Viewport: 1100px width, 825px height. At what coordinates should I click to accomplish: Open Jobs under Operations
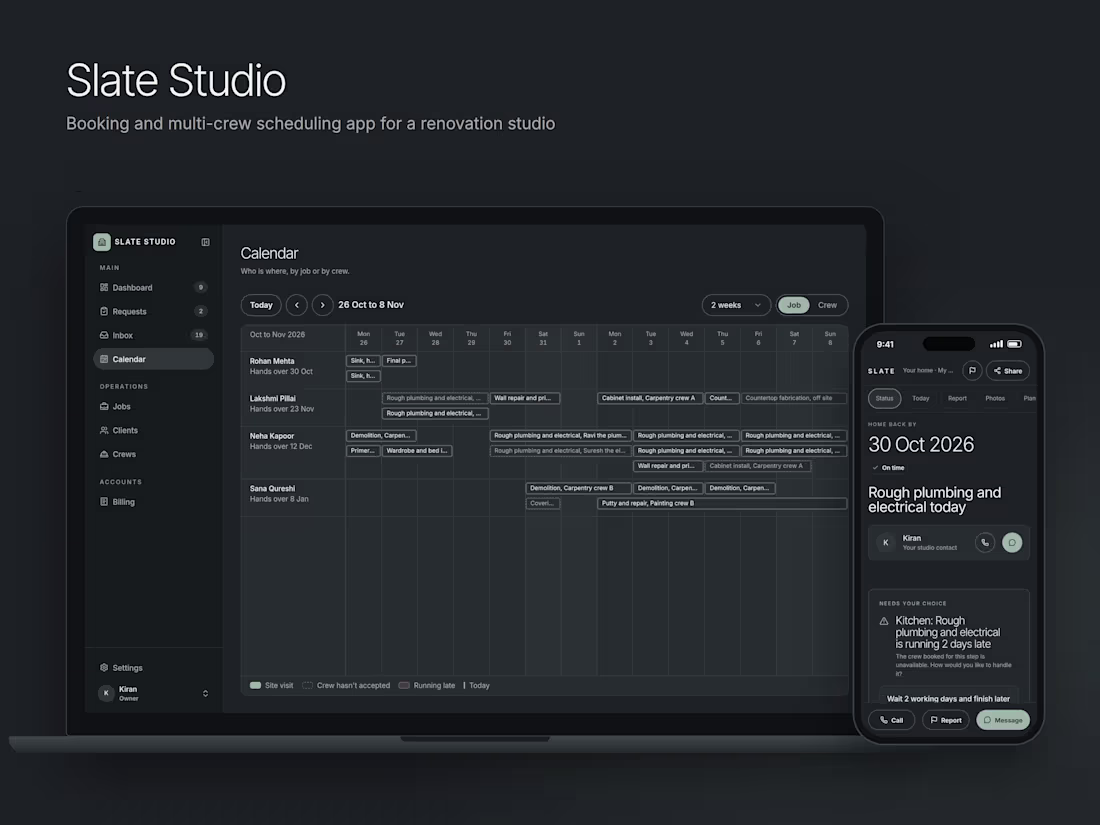coord(153,406)
